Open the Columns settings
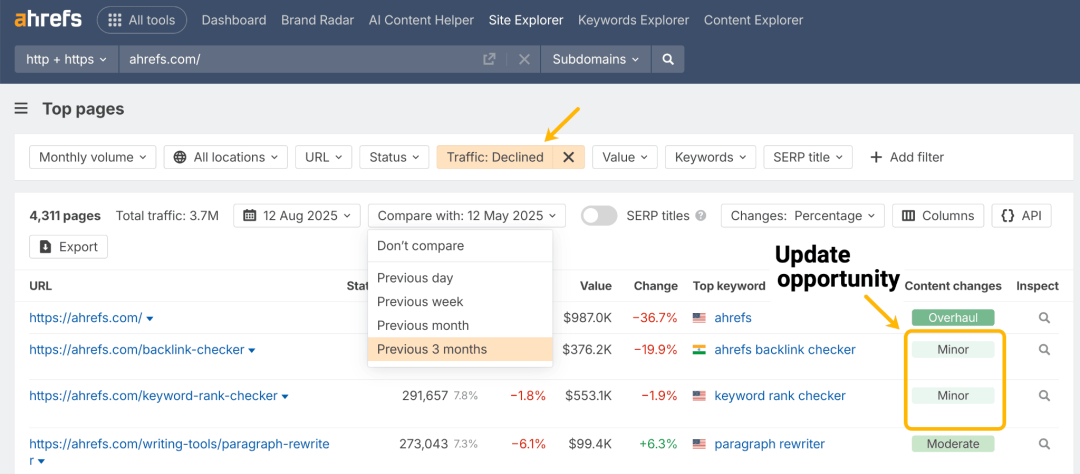 click(938, 216)
